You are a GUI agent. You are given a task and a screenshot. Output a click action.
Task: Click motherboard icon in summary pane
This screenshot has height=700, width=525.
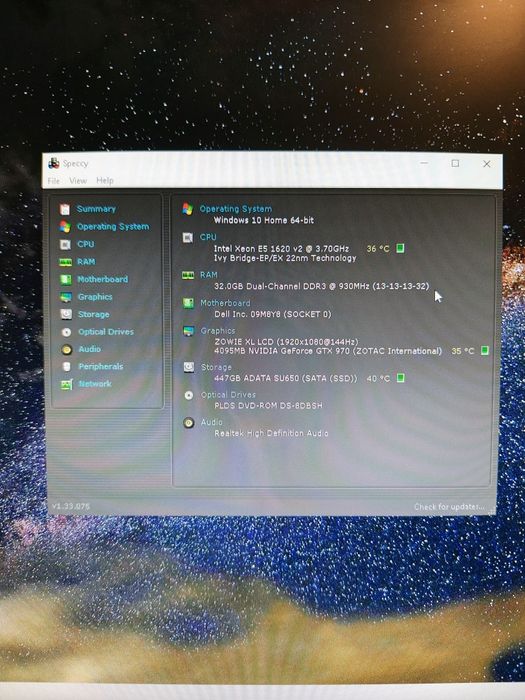click(188, 304)
